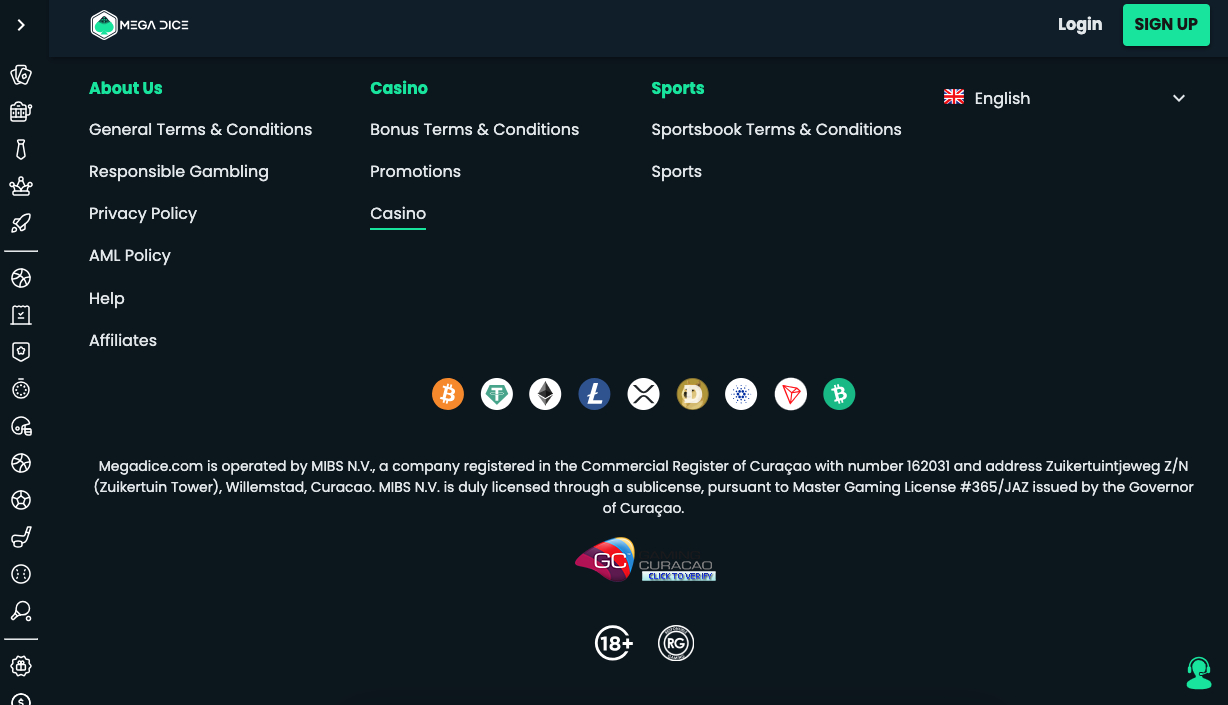The image size is (1228, 705).
Task: Expand the left sidebar with the chevron
Action: (x=21, y=25)
